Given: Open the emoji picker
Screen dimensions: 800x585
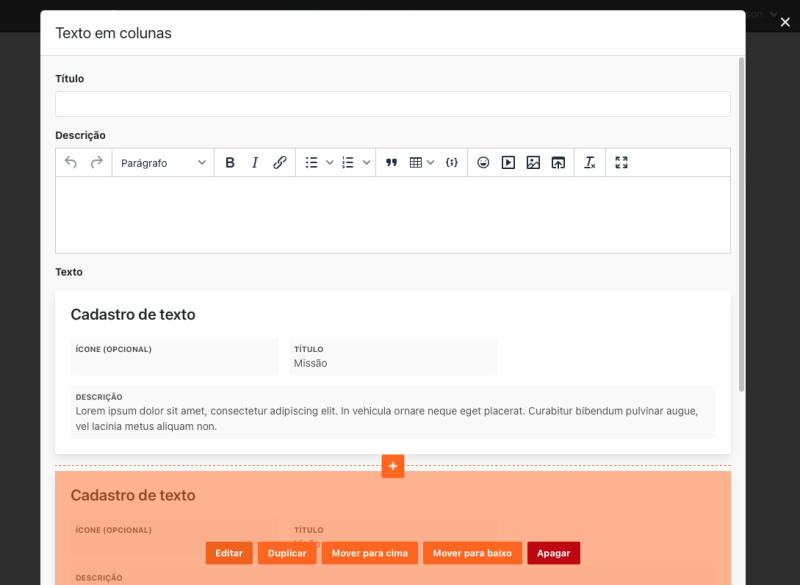Looking at the screenshot, I should [483, 162].
